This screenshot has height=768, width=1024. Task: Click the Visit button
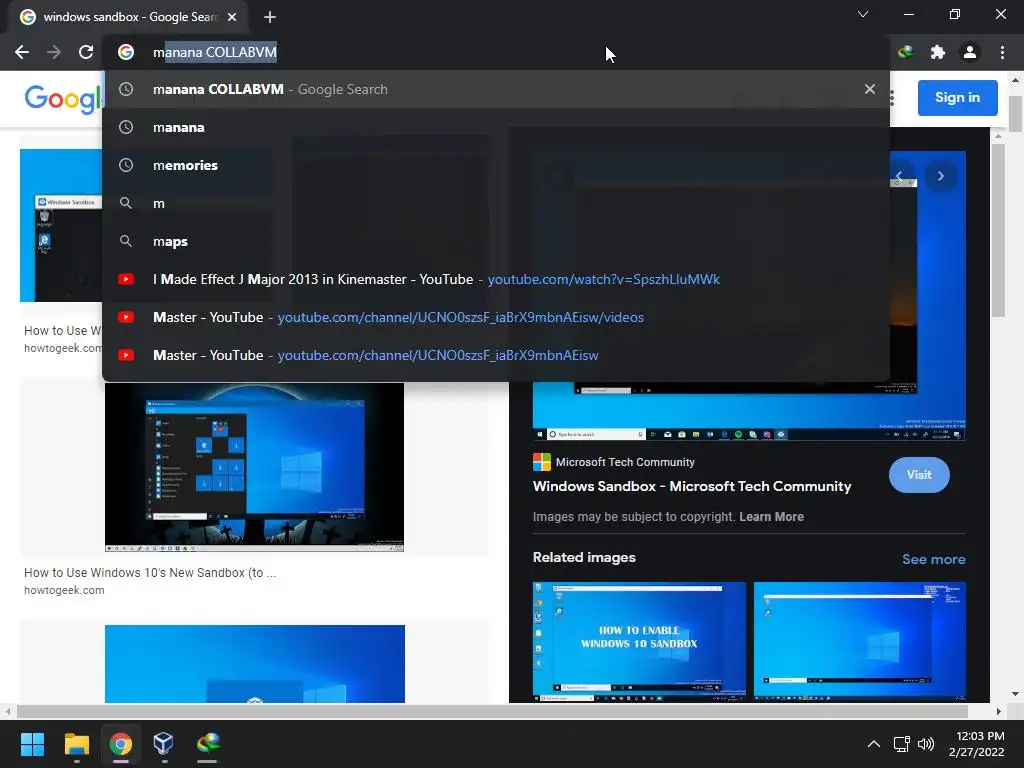tap(919, 475)
